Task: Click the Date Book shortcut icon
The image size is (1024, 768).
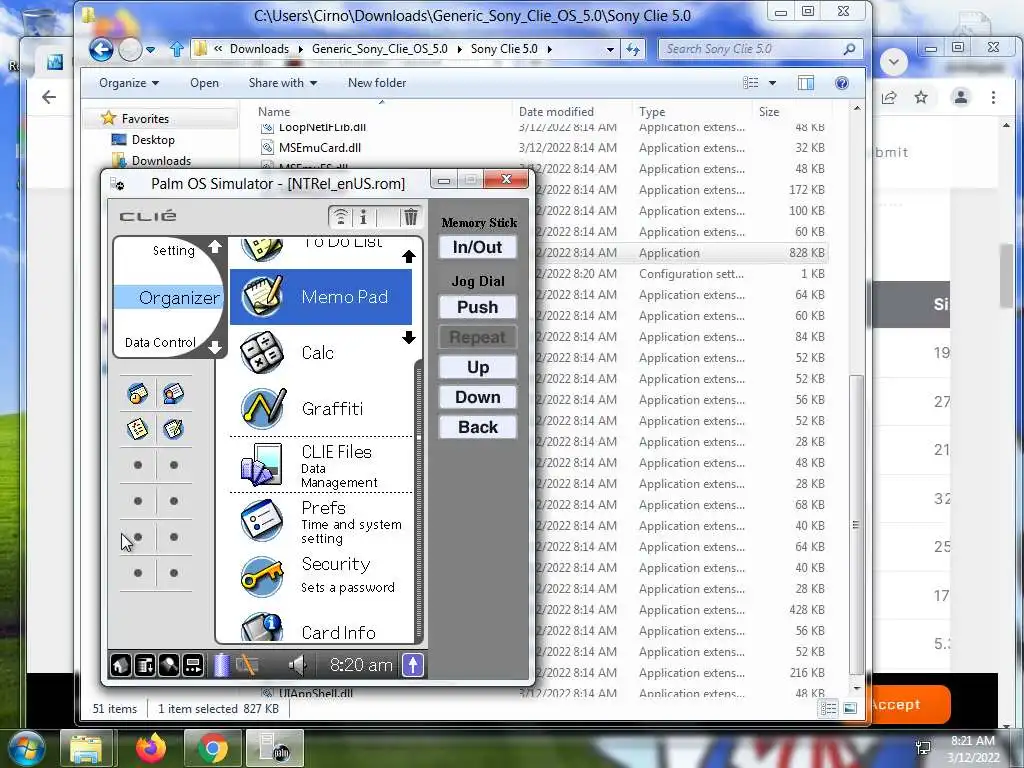Action: pyautogui.click(x=138, y=394)
